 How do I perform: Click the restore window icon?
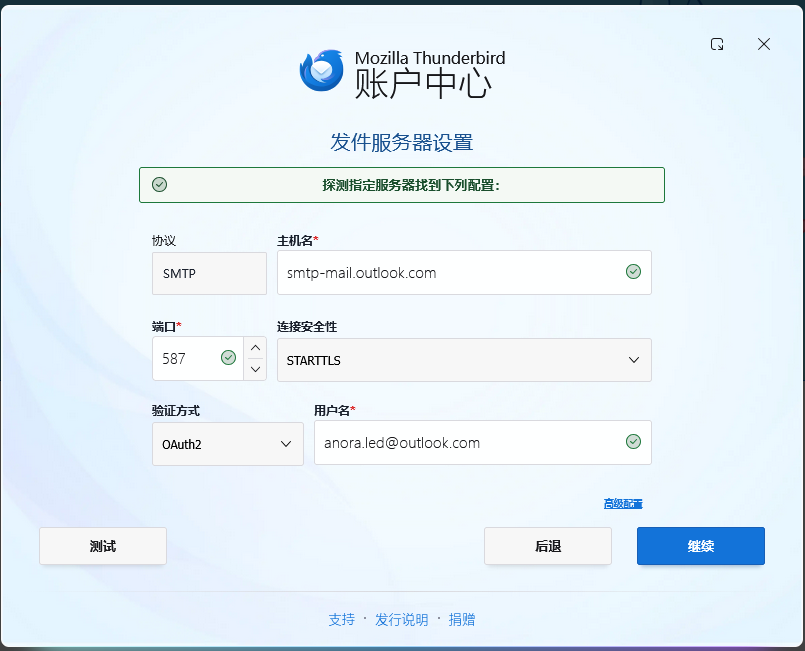click(717, 44)
